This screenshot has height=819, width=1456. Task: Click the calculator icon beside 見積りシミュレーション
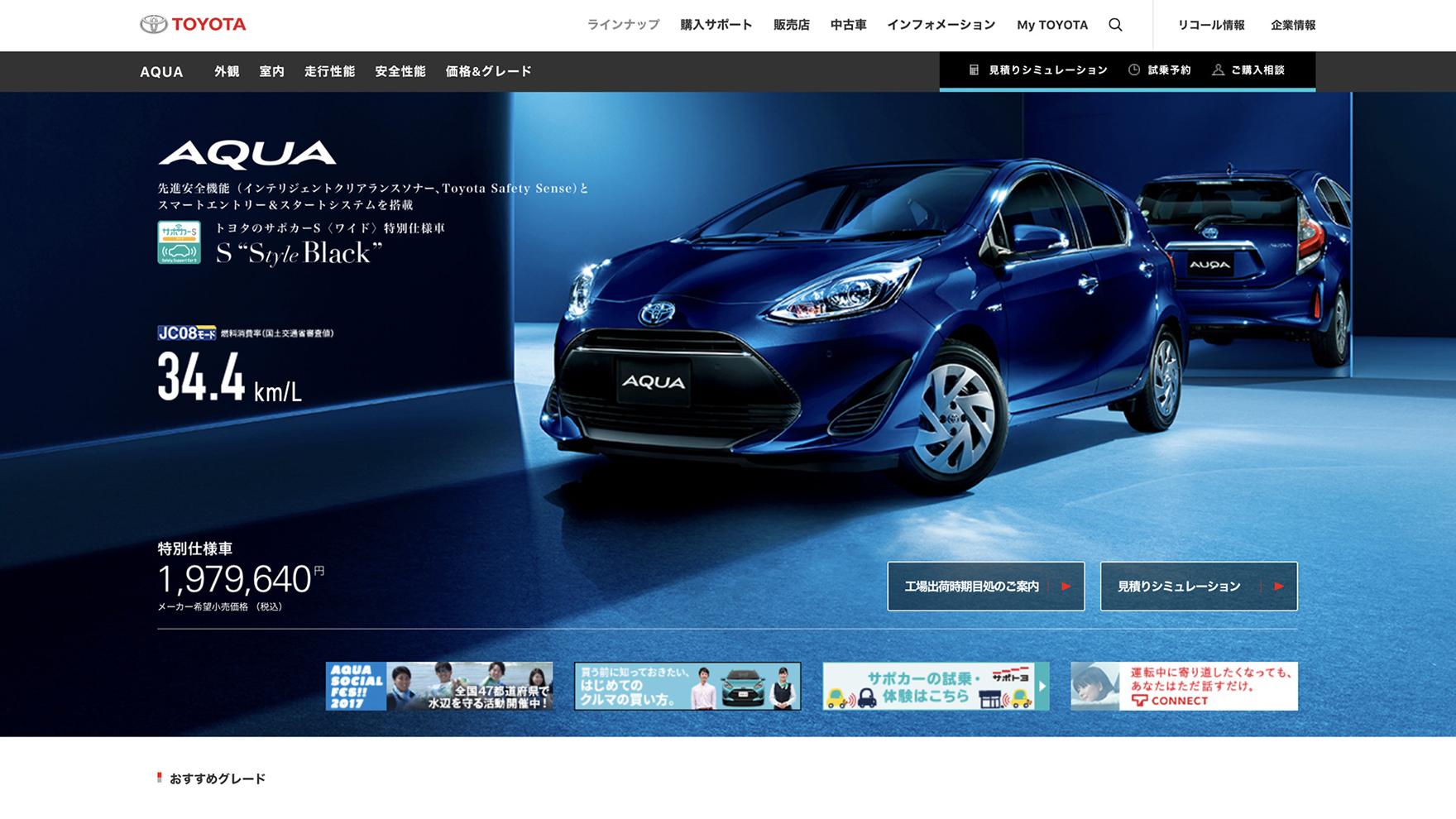pos(974,70)
